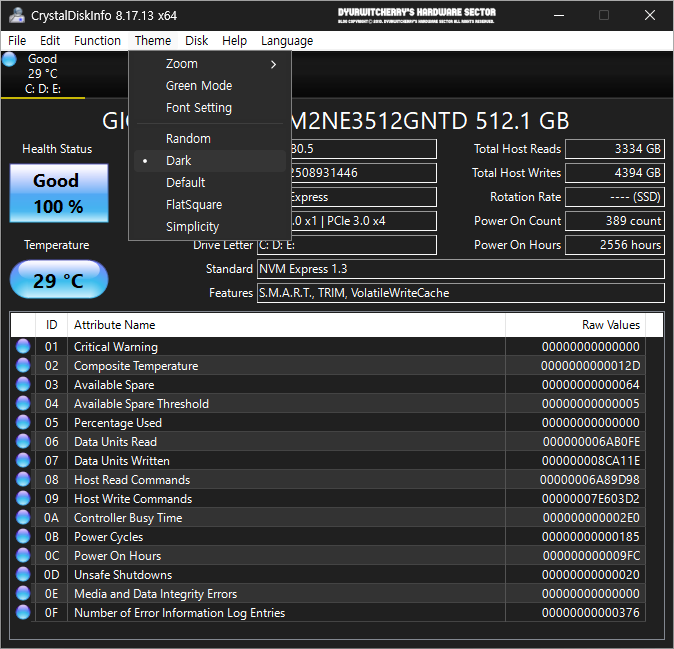Open the Language menu
Image resolution: width=674 pixels, height=649 pixels.
pyautogui.click(x=287, y=41)
